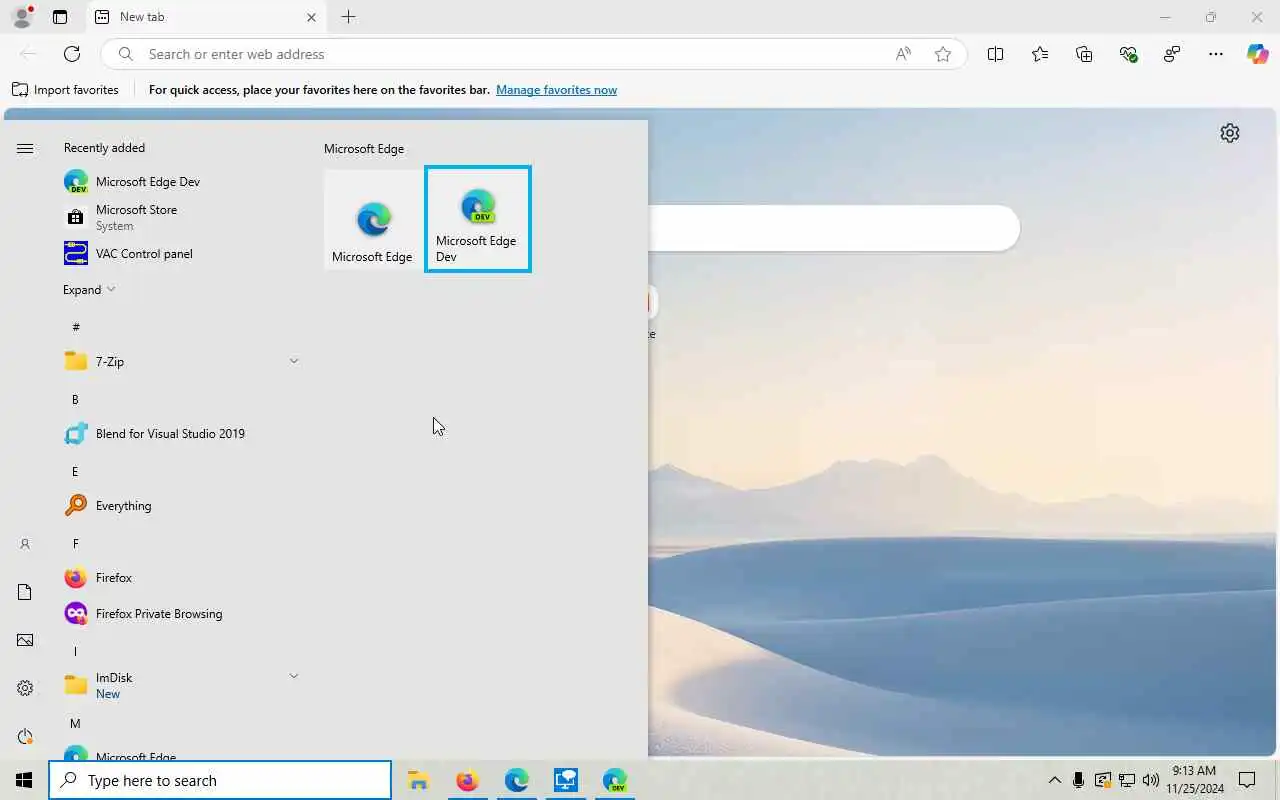1280x800 pixels.
Task: Open the network tray icon
Action: 1127,780
